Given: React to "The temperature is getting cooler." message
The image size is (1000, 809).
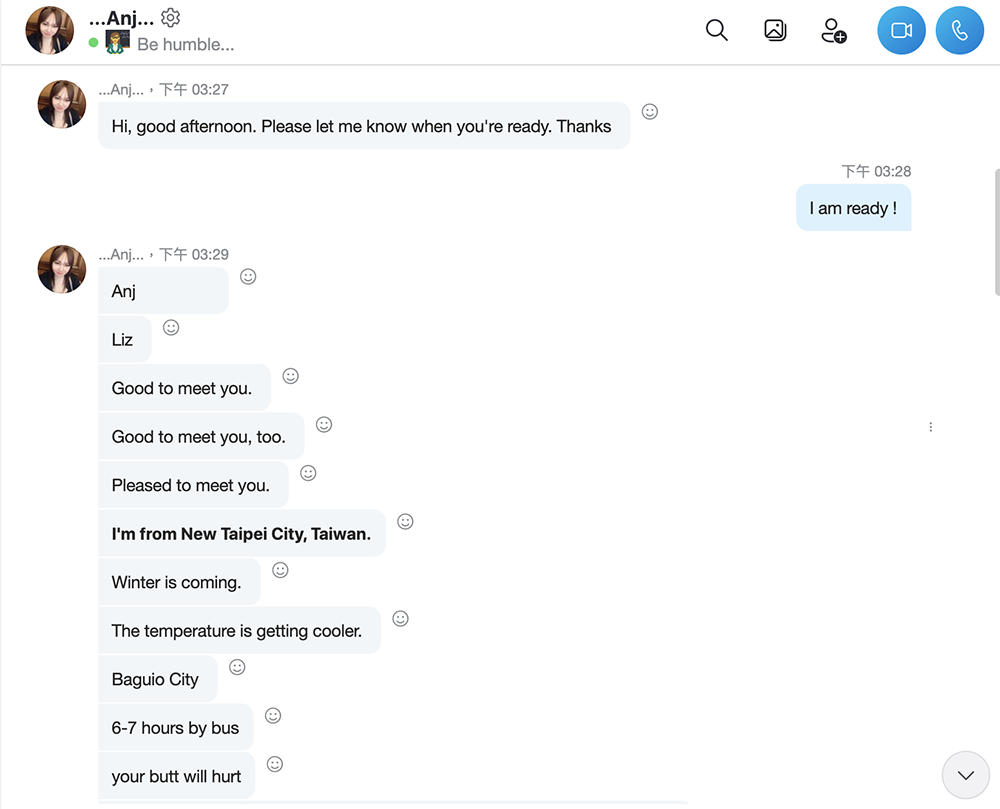Looking at the screenshot, I should [x=400, y=618].
